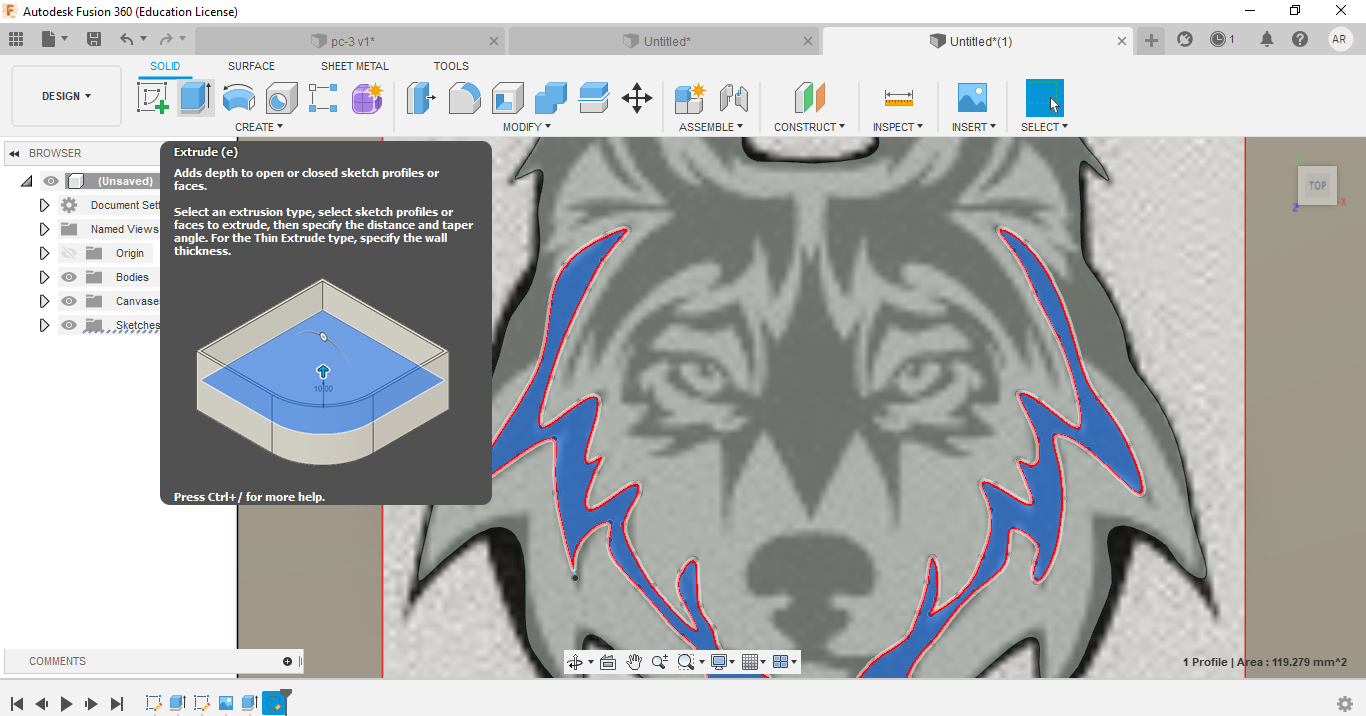Toggle visibility of the Bodies folder
This screenshot has width=1366, height=716.
tap(69, 277)
